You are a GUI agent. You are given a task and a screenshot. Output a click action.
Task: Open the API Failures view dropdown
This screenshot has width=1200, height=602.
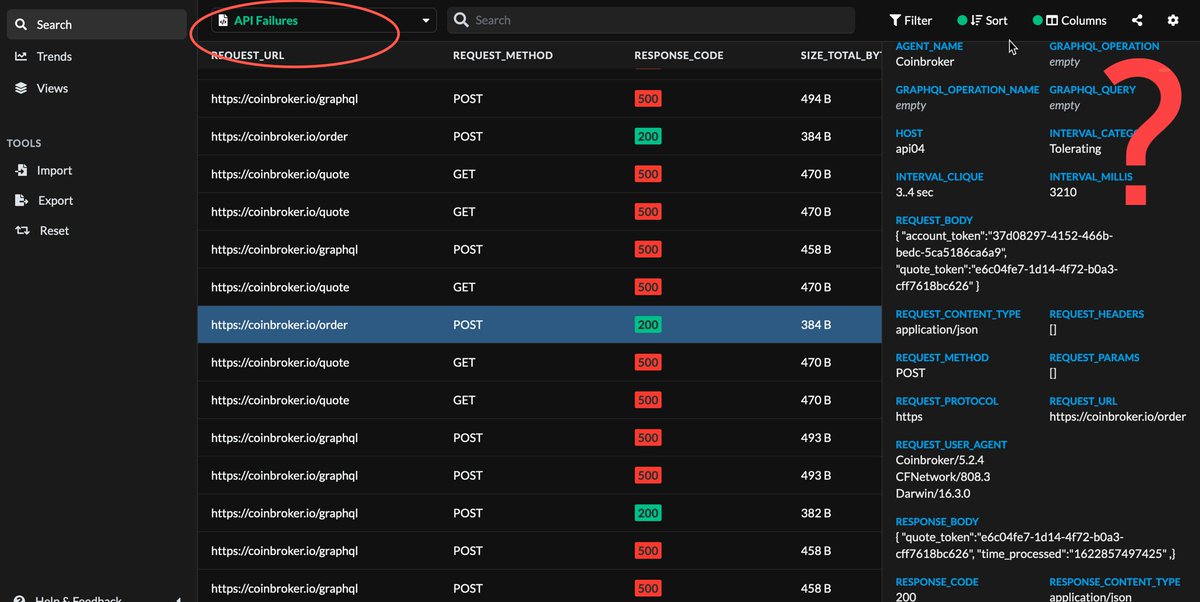click(324, 20)
